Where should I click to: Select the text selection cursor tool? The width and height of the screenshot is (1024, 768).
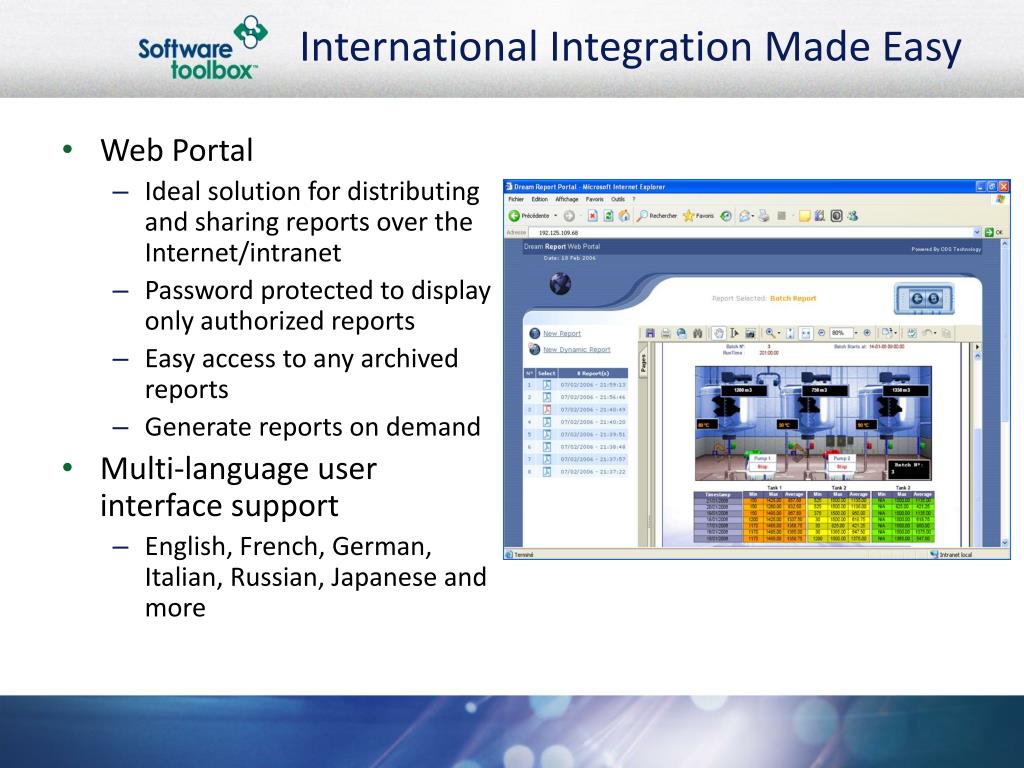[x=735, y=333]
